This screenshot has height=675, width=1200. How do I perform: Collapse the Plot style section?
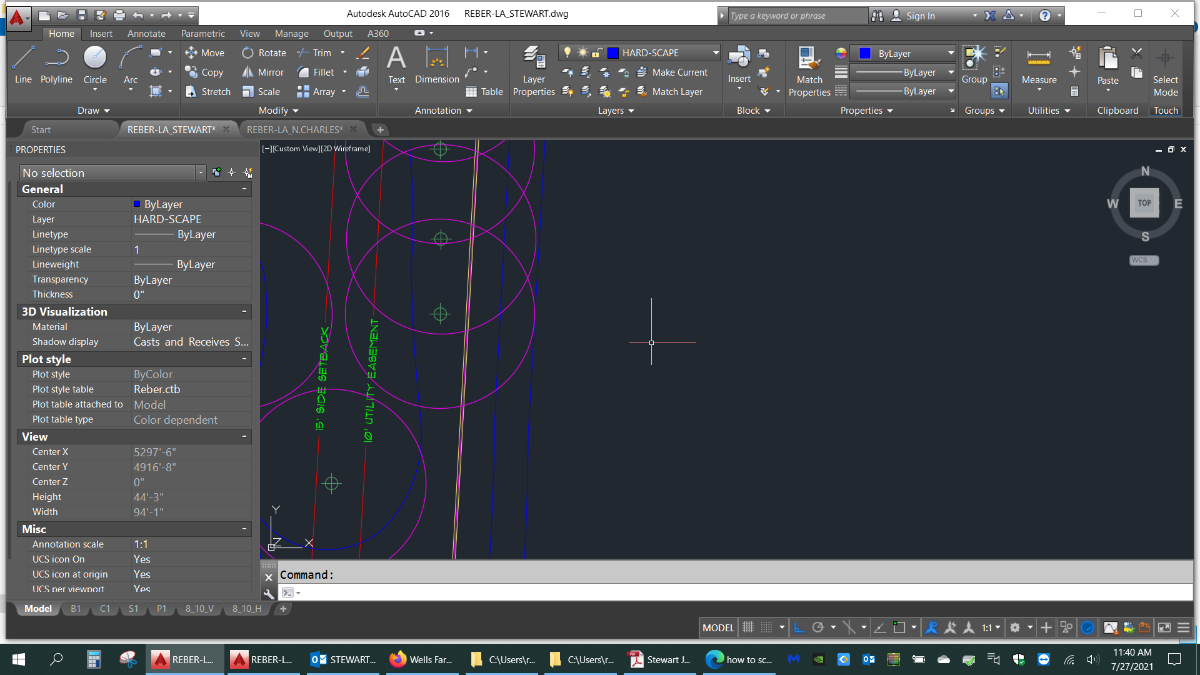(244, 359)
